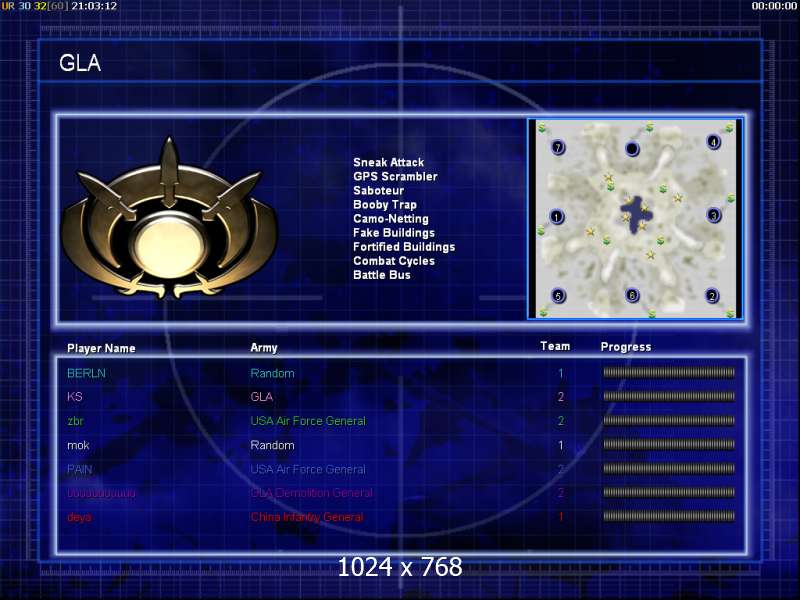Click zbr's loading progress bar
The width and height of the screenshot is (800, 600).
pos(669,420)
